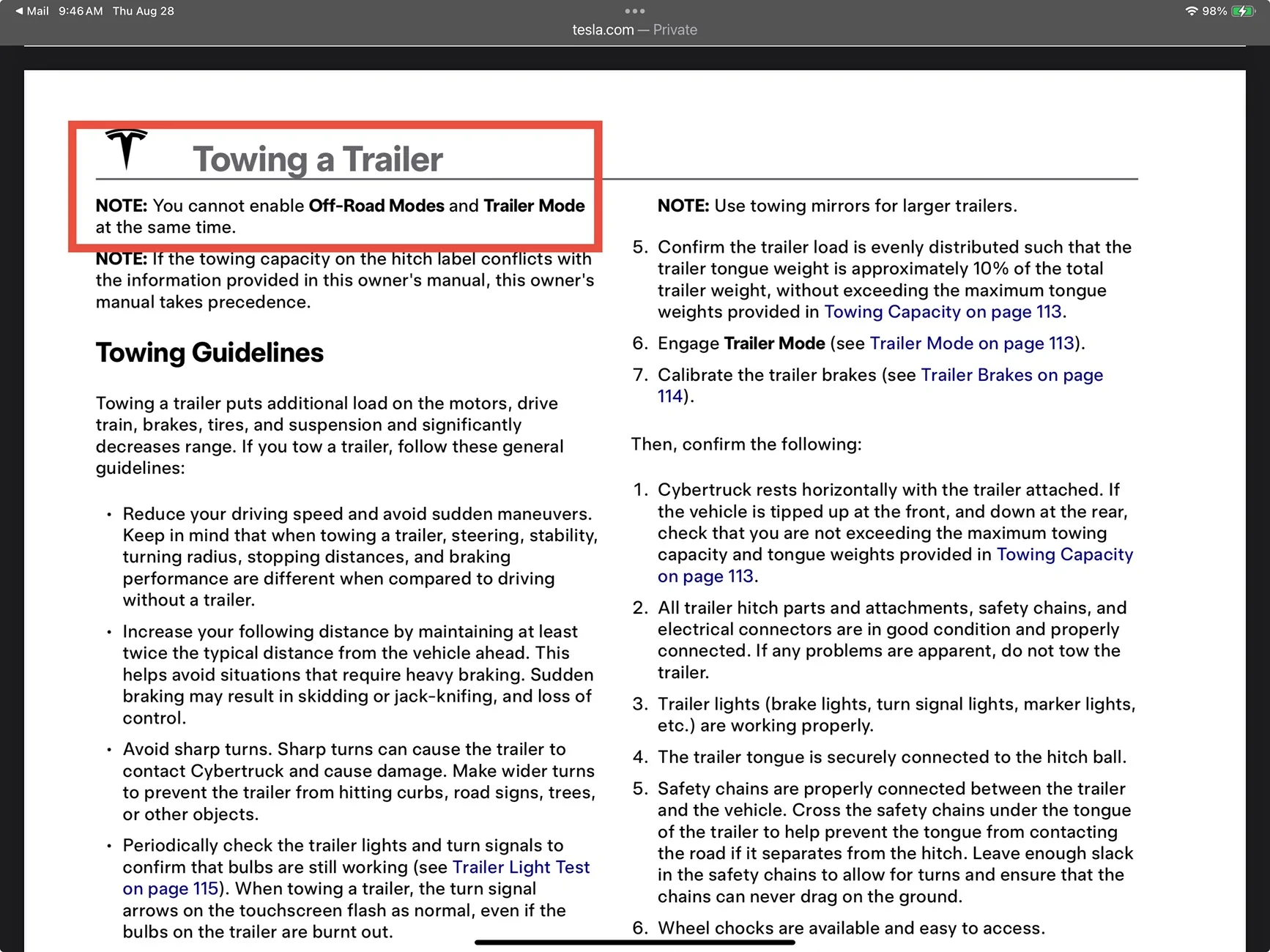The width and height of the screenshot is (1270, 952).
Task: Click the 'Wheel chocks are available' step
Action: pyautogui.click(x=851, y=929)
